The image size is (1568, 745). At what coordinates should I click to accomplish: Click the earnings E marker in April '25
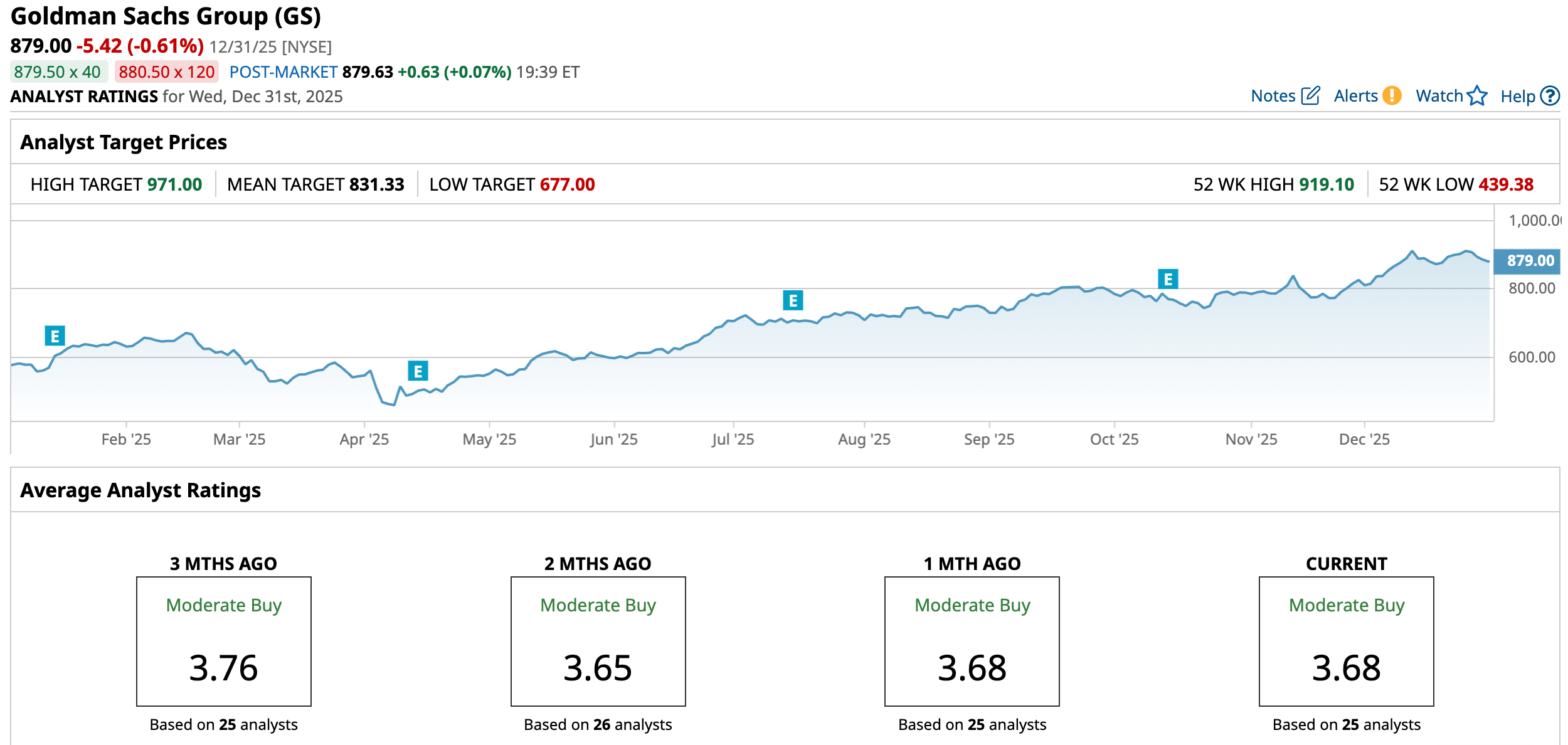(418, 371)
